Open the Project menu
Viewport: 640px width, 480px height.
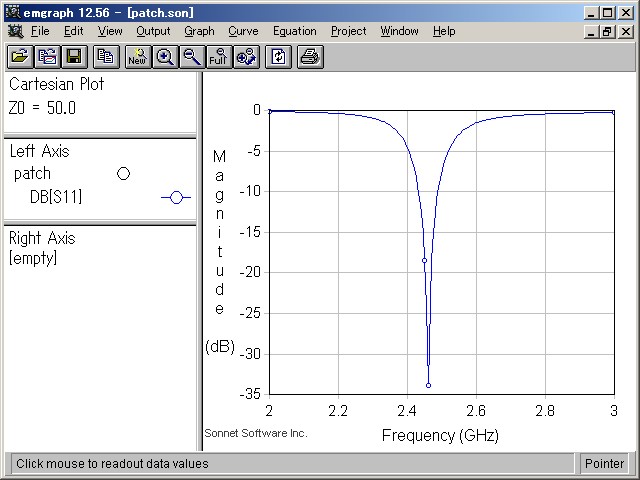[349, 31]
